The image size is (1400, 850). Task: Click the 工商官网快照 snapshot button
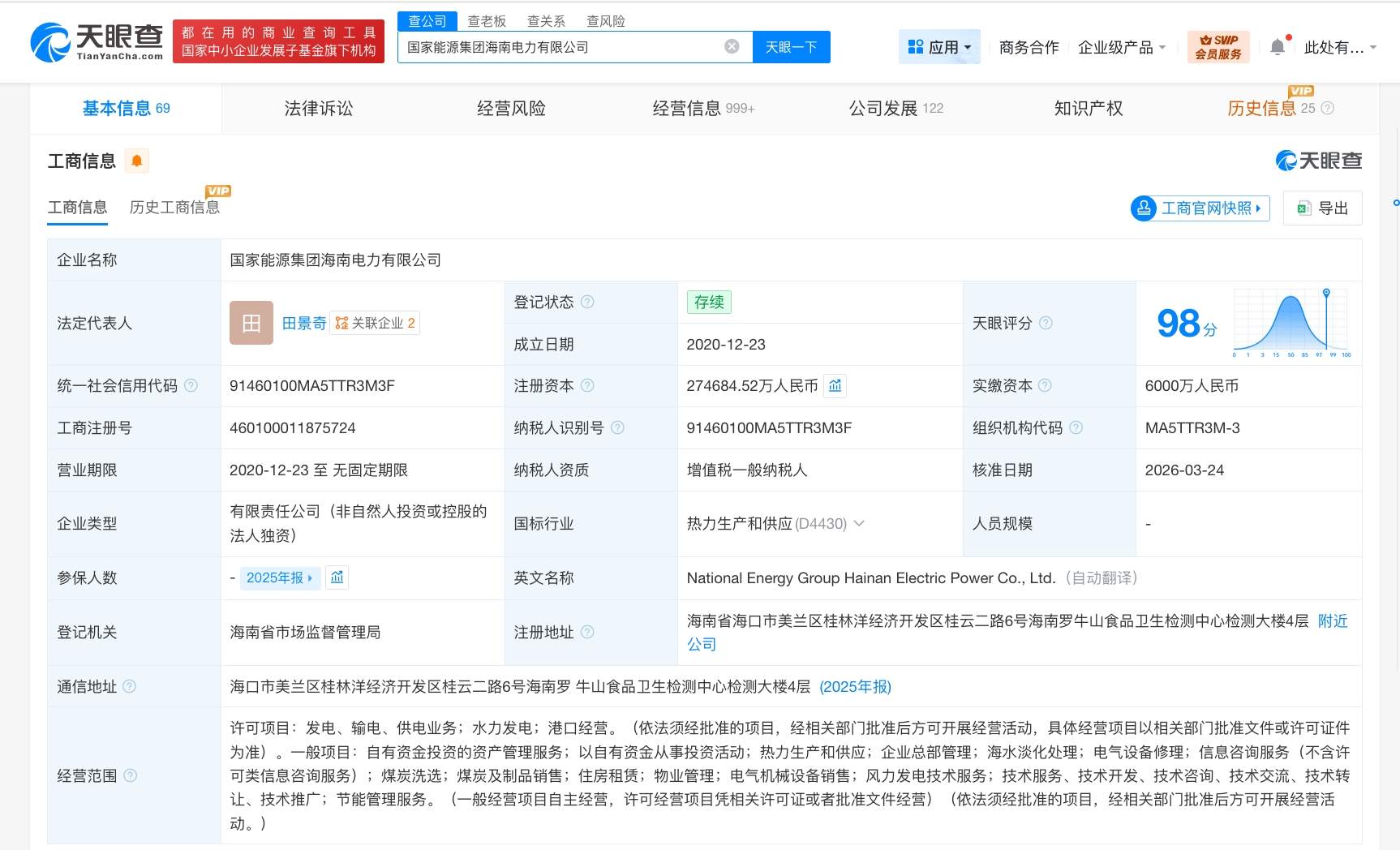click(x=1199, y=208)
